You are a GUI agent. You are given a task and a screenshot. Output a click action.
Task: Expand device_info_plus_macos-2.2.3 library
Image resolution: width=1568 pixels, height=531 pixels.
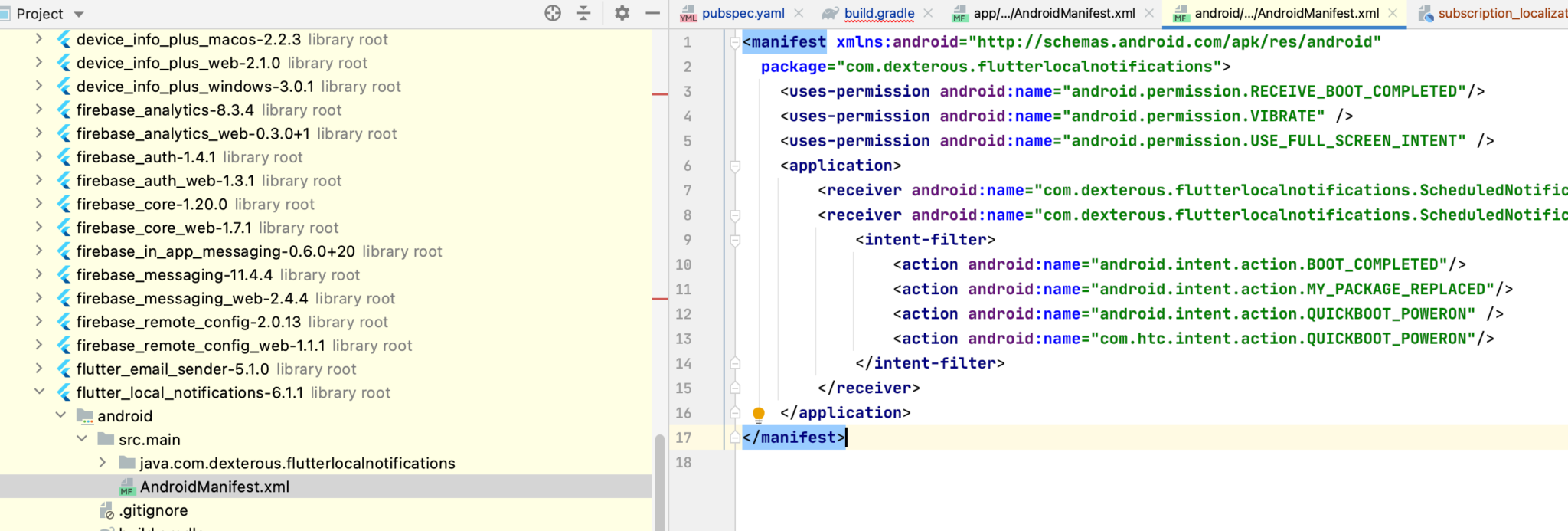[x=39, y=39]
